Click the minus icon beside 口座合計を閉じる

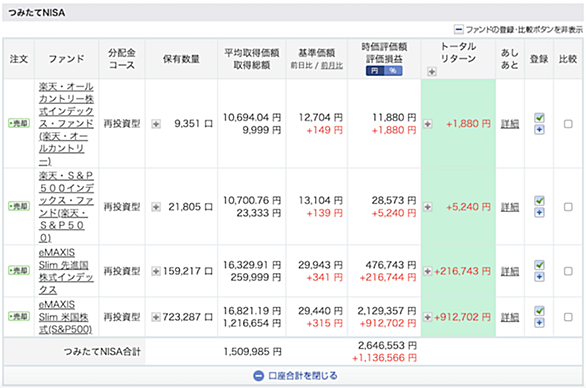pos(258,376)
